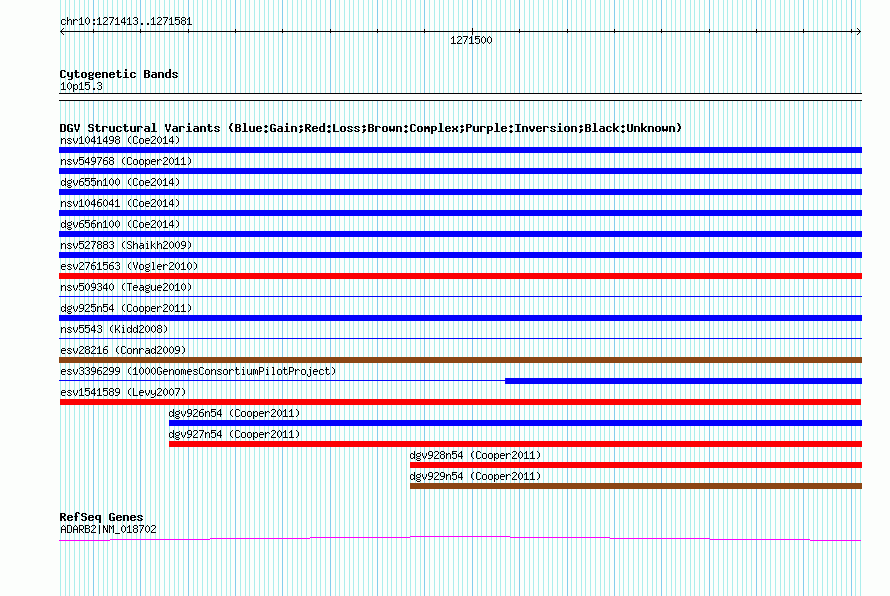Select variant label esv2761563 (Vogler2010)
Image resolution: width=890 pixels, height=596 pixels.
(x=129, y=266)
